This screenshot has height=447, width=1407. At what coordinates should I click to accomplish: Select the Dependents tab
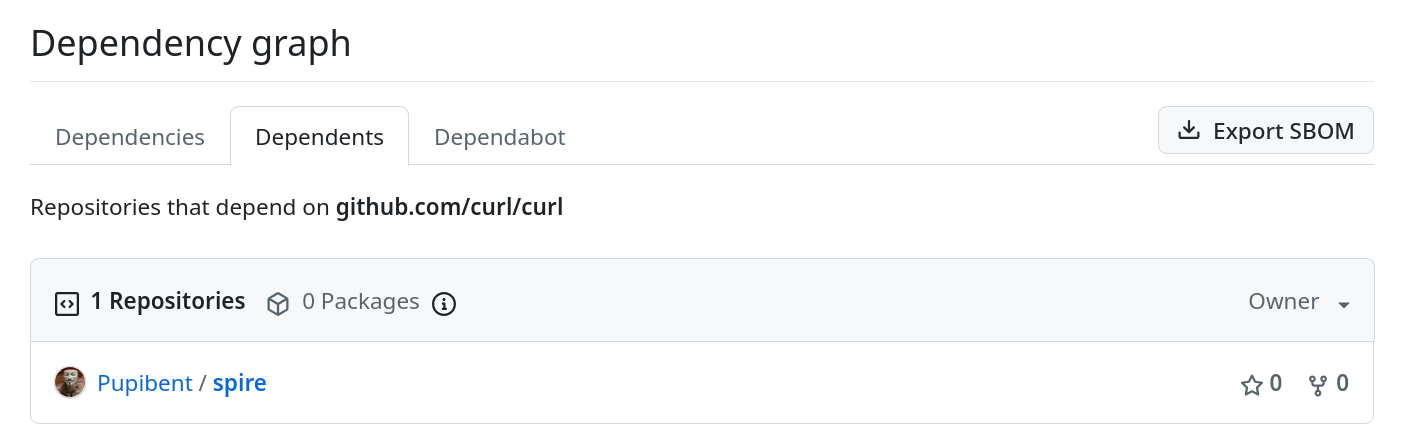point(319,137)
